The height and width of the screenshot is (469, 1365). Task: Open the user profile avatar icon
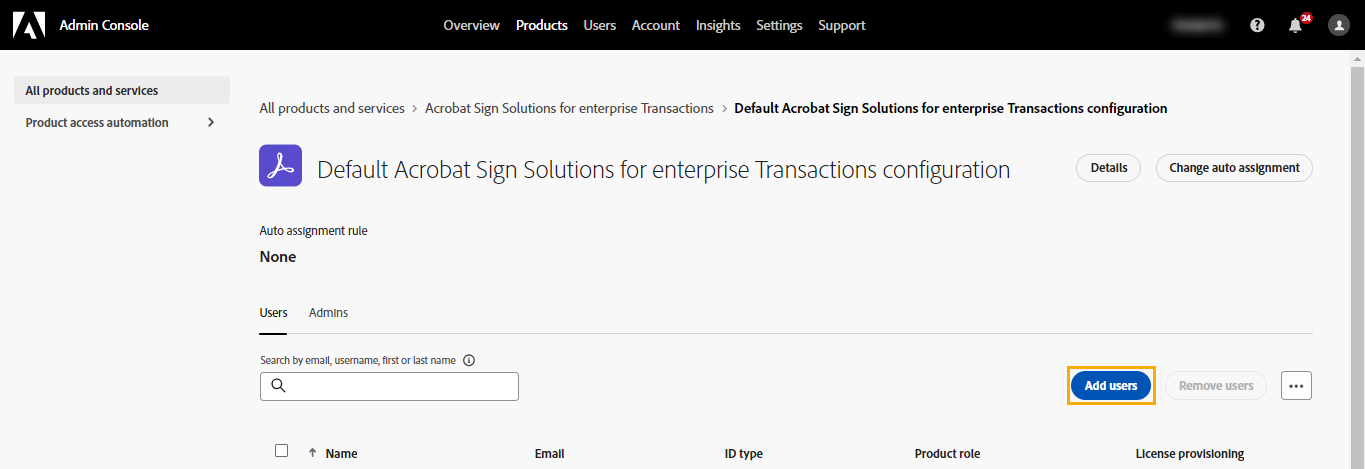[x=1339, y=25]
